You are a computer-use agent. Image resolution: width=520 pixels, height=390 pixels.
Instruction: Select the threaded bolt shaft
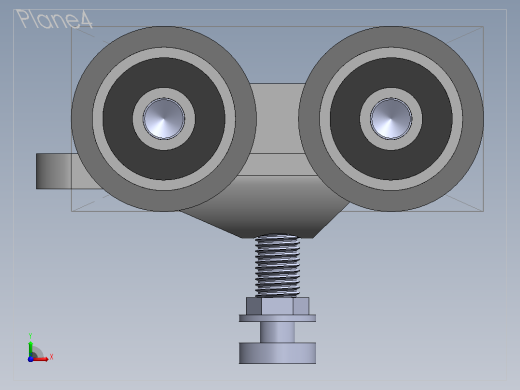[x=277, y=266]
